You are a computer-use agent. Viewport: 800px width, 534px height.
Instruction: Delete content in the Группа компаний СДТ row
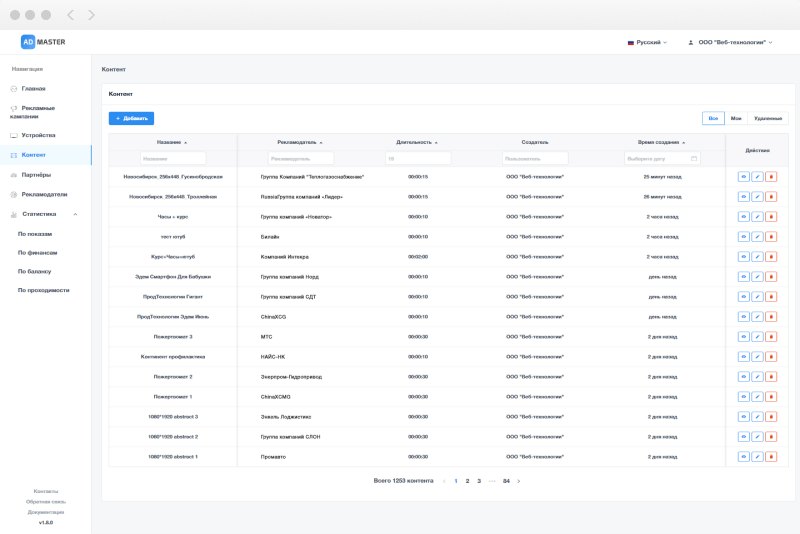point(771,296)
